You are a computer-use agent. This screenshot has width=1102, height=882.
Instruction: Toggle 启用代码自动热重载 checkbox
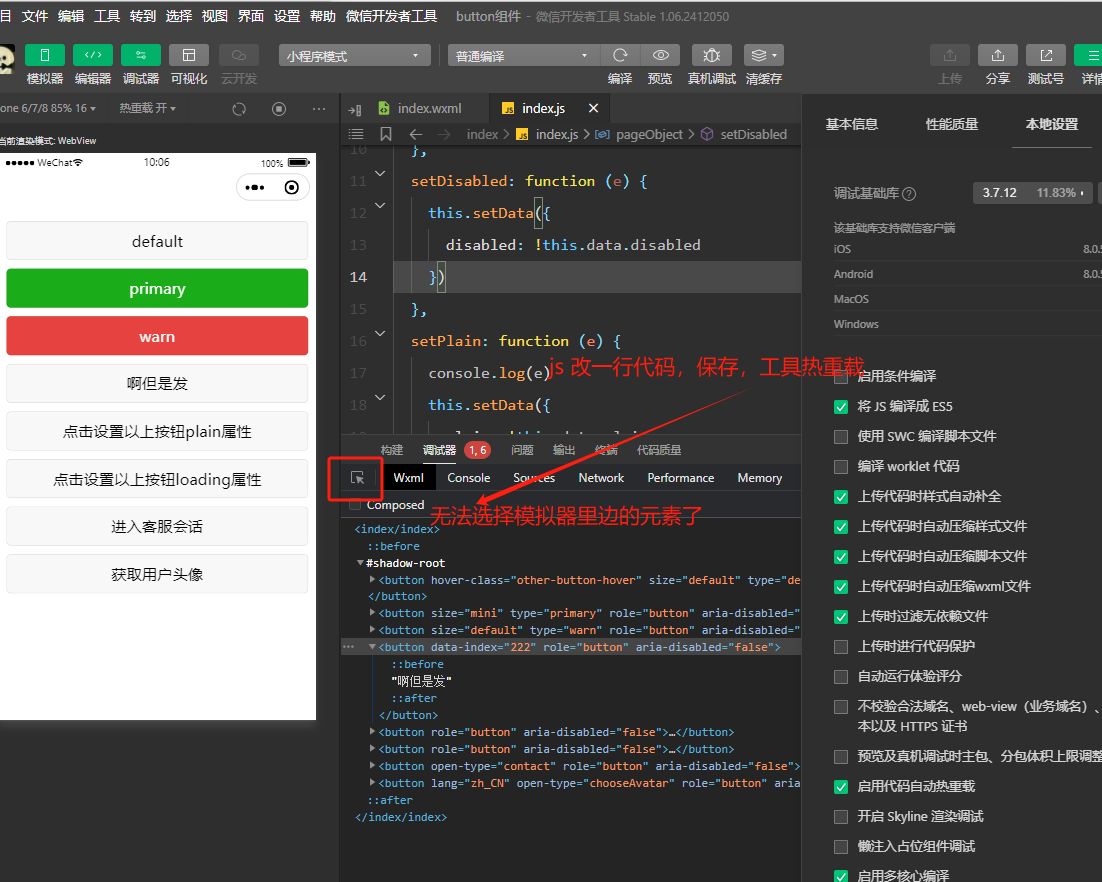tap(841, 787)
